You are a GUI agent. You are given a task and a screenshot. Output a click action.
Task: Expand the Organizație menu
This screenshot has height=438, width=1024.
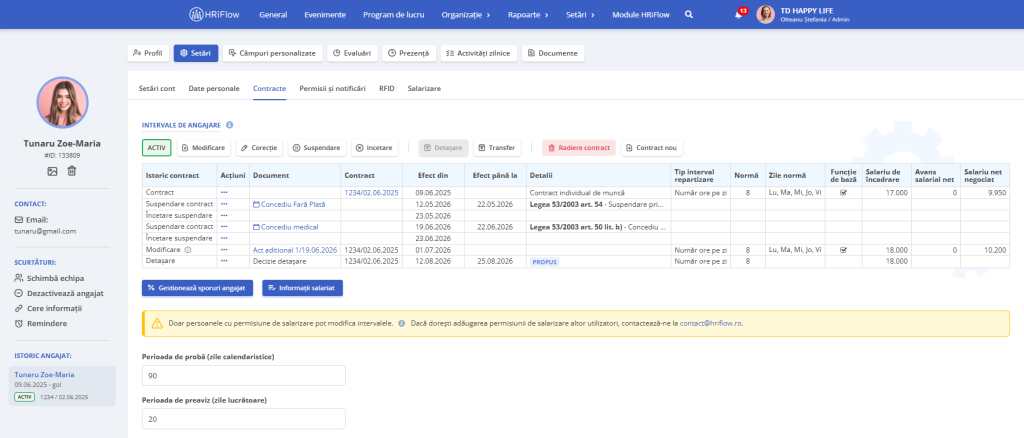coord(466,14)
